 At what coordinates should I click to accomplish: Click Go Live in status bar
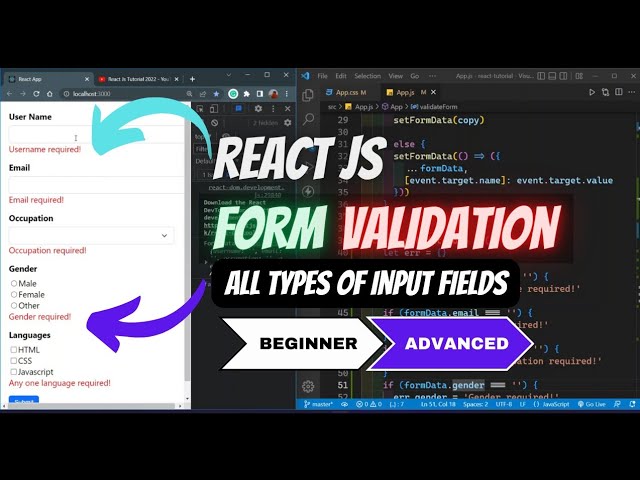pyautogui.click(x=591, y=404)
